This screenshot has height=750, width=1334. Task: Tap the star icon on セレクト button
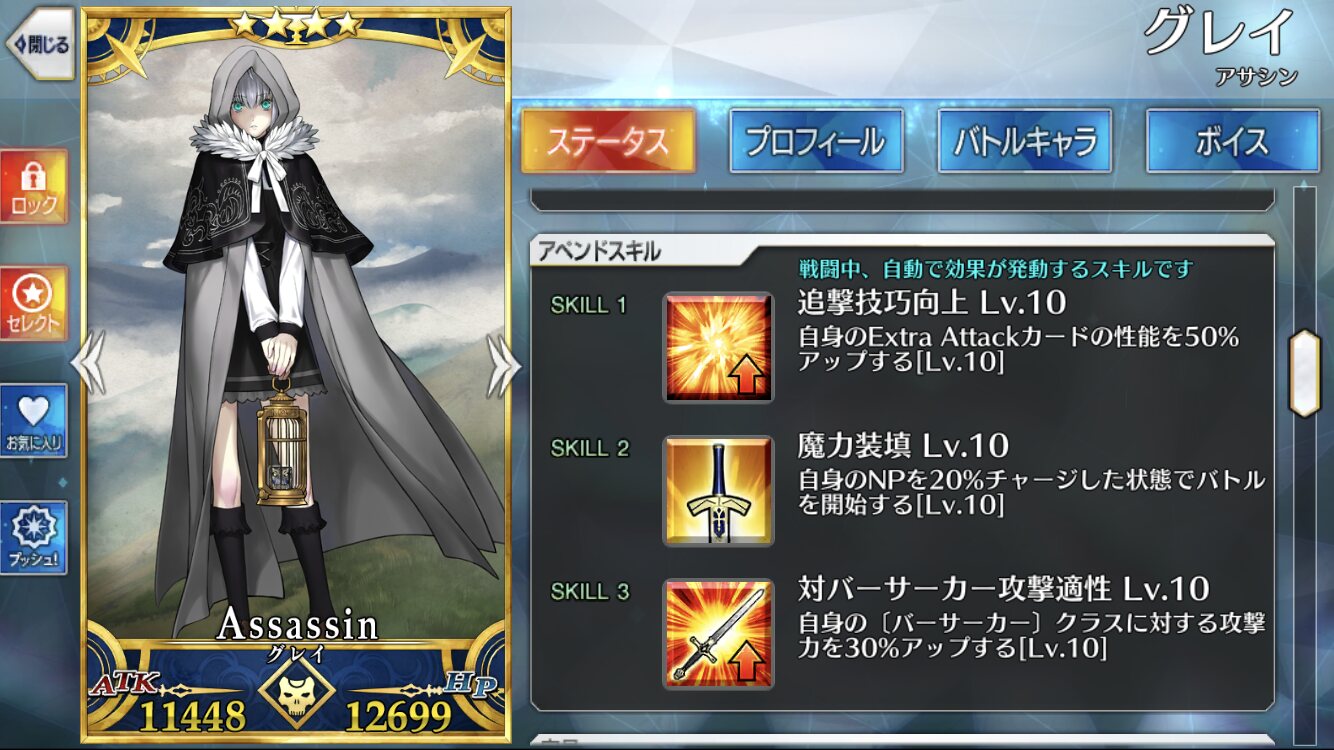click(34, 292)
